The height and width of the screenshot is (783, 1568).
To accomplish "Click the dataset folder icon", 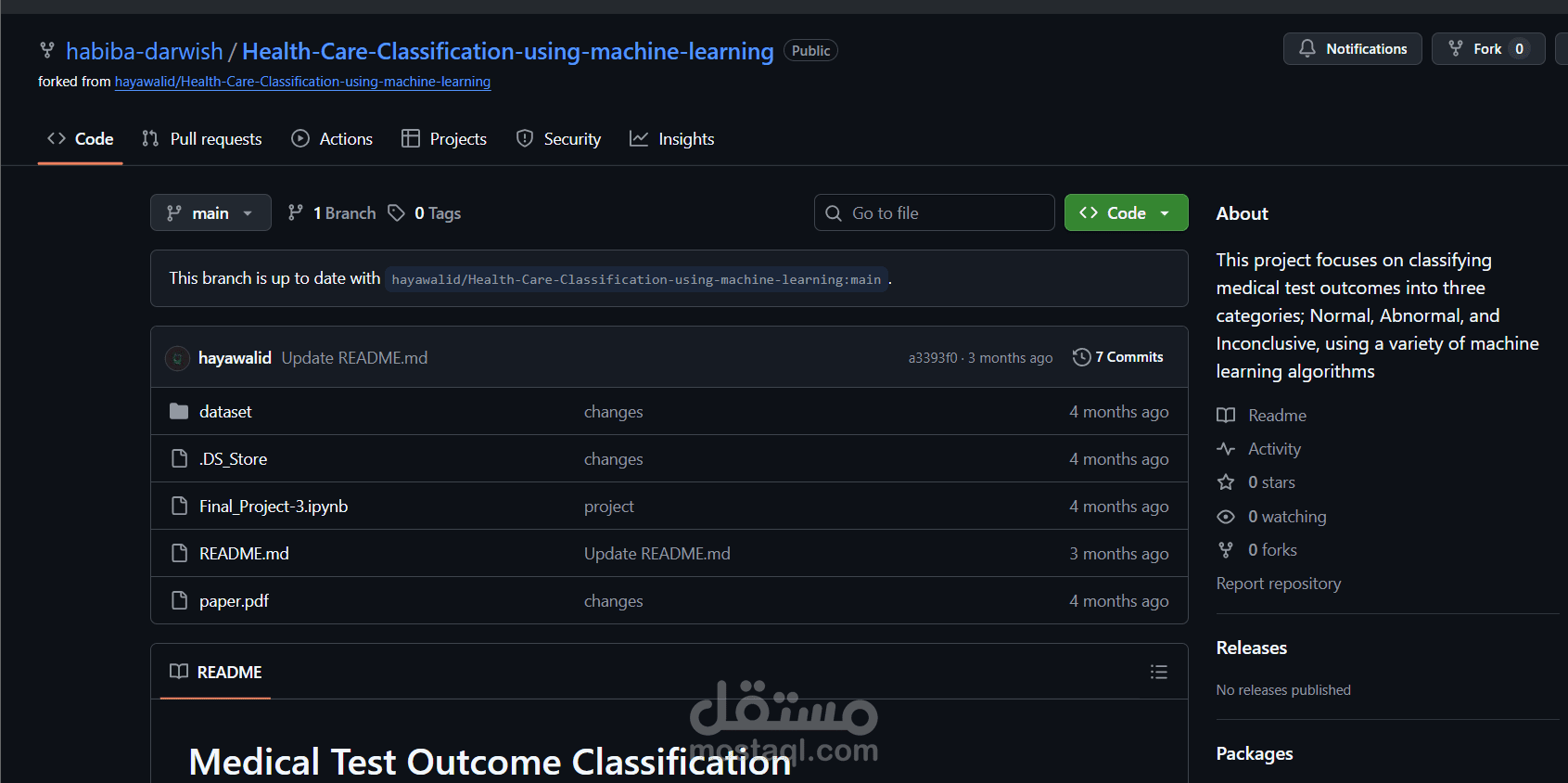I will [179, 411].
